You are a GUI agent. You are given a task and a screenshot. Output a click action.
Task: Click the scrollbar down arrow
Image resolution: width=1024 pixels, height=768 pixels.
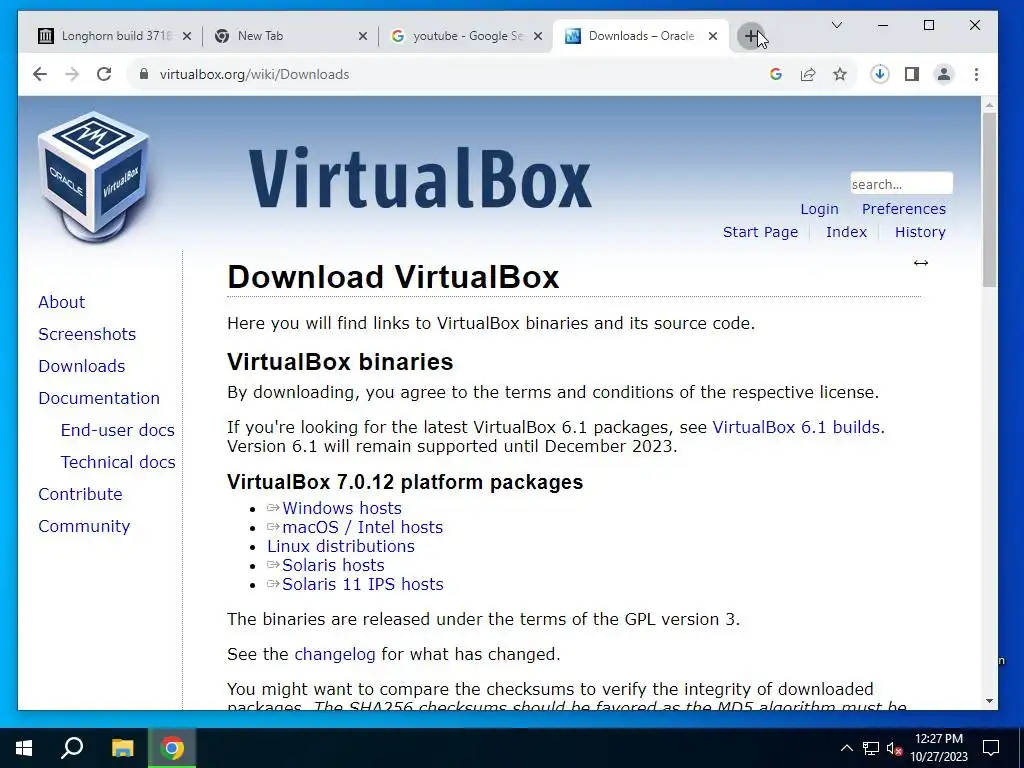989,701
